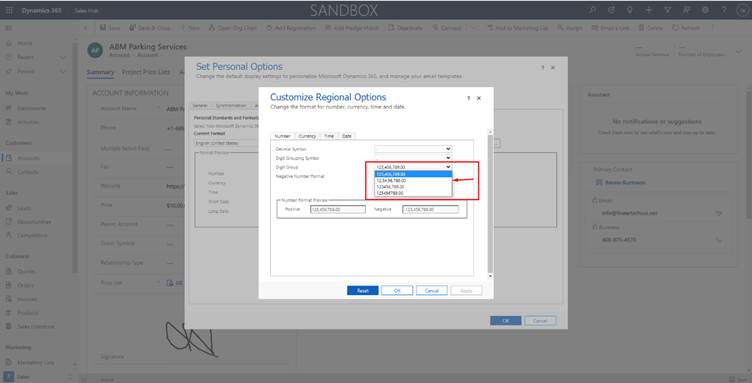Select the Date tab
The image size is (752, 383).
[347, 136]
